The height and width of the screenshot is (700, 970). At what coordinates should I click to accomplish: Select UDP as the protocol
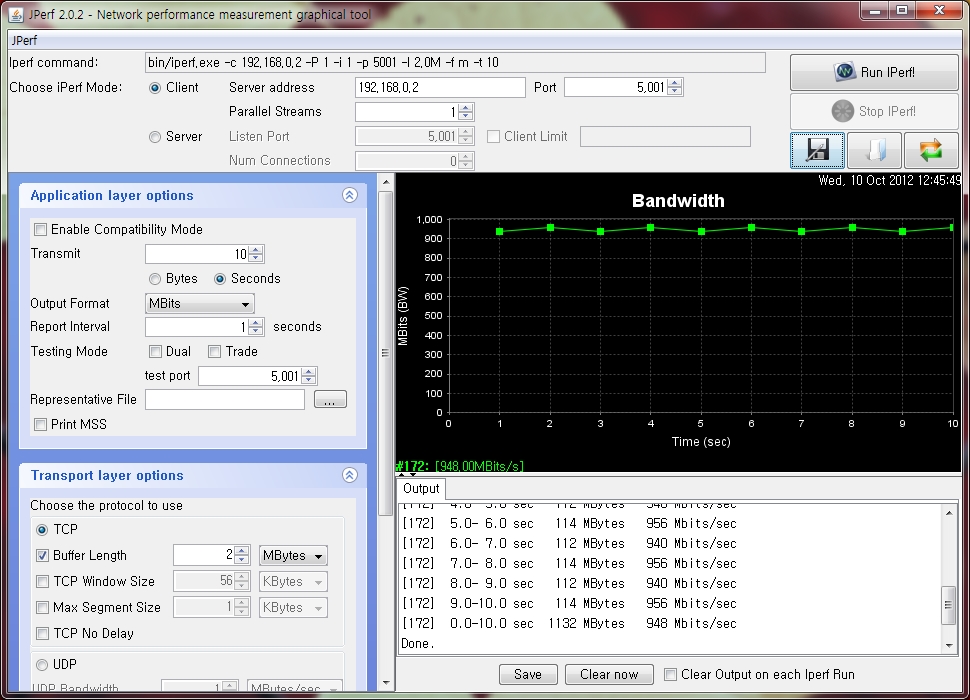coord(41,664)
